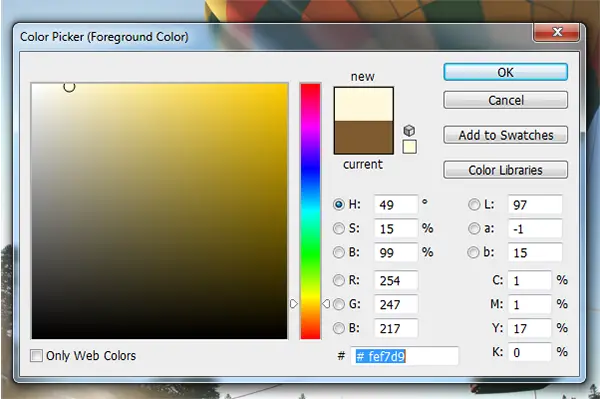Click the L field showing 97
Image resolution: width=600 pixels, height=399 pixels.
point(535,205)
